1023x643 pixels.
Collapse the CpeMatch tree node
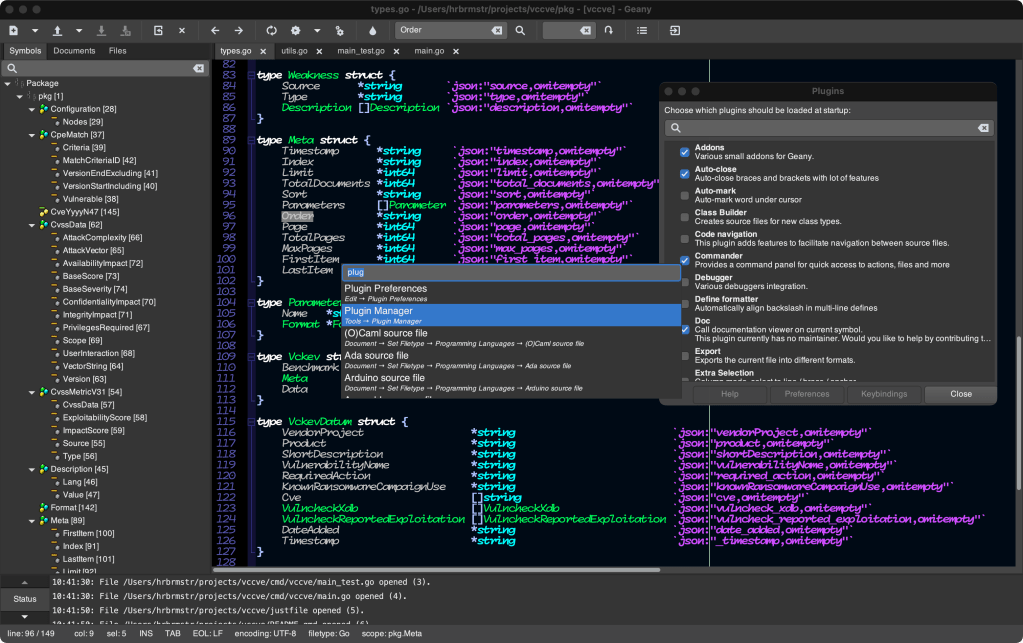tap(32, 134)
